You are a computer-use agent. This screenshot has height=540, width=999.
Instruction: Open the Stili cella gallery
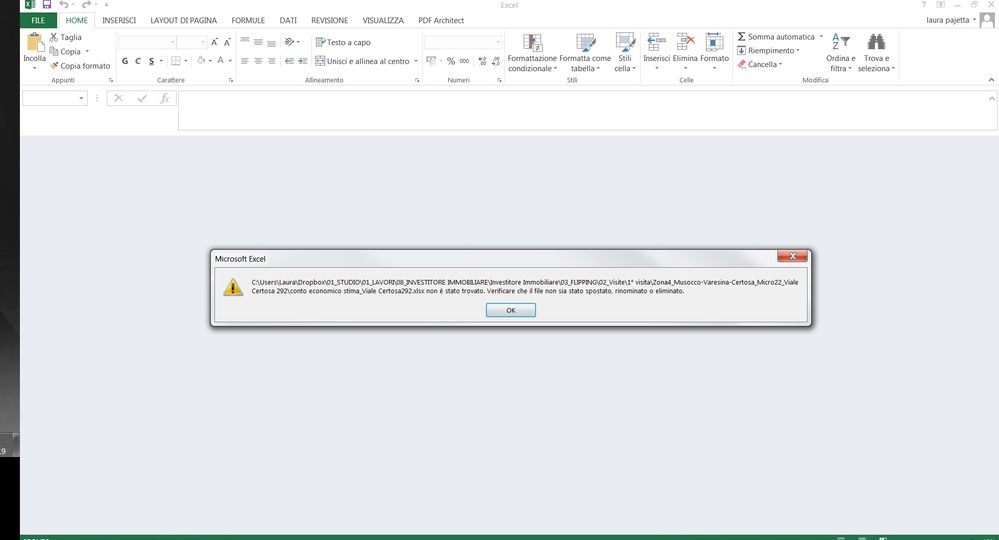[625, 53]
